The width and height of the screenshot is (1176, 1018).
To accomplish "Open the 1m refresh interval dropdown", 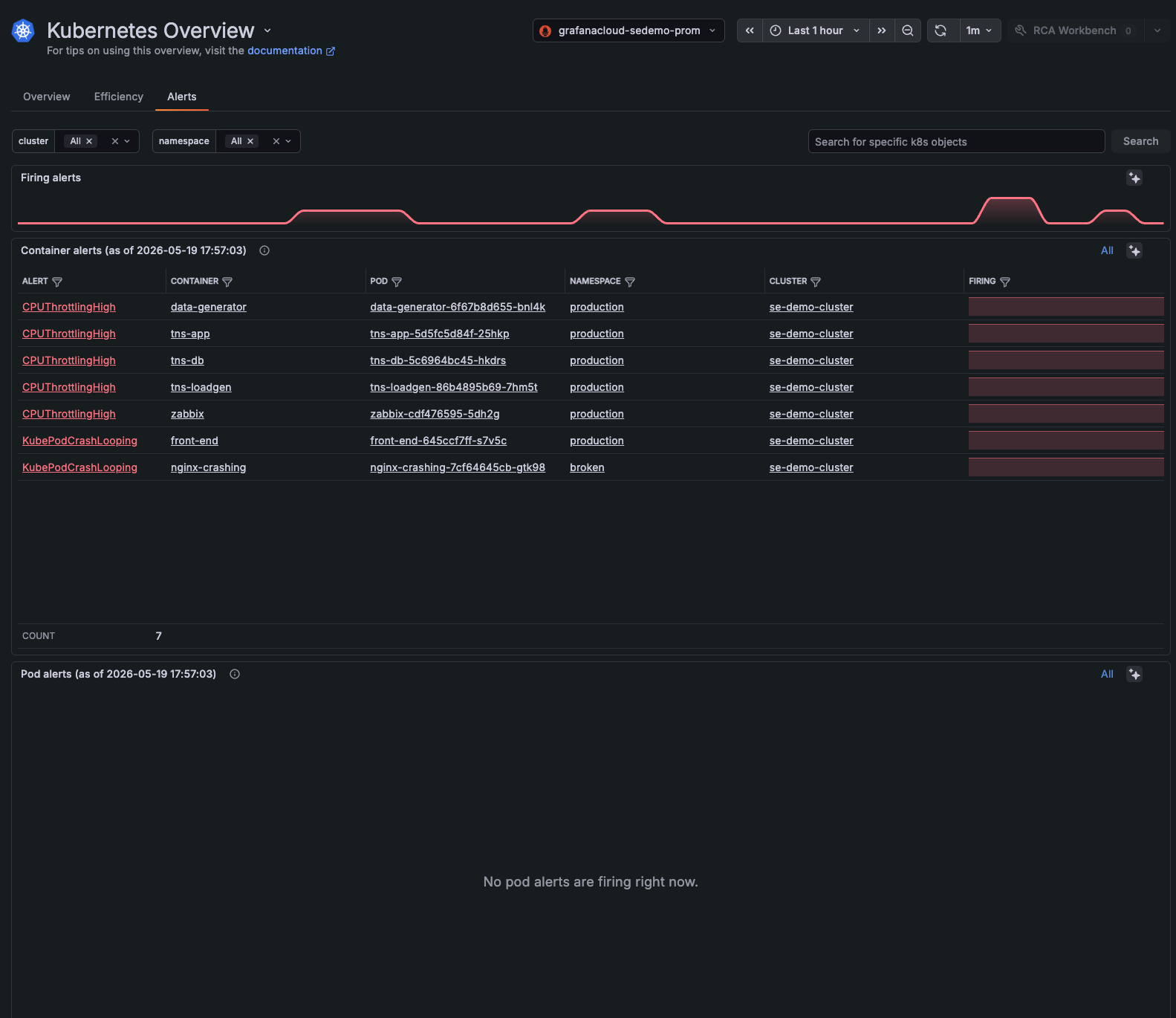I will pyautogui.click(x=979, y=30).
